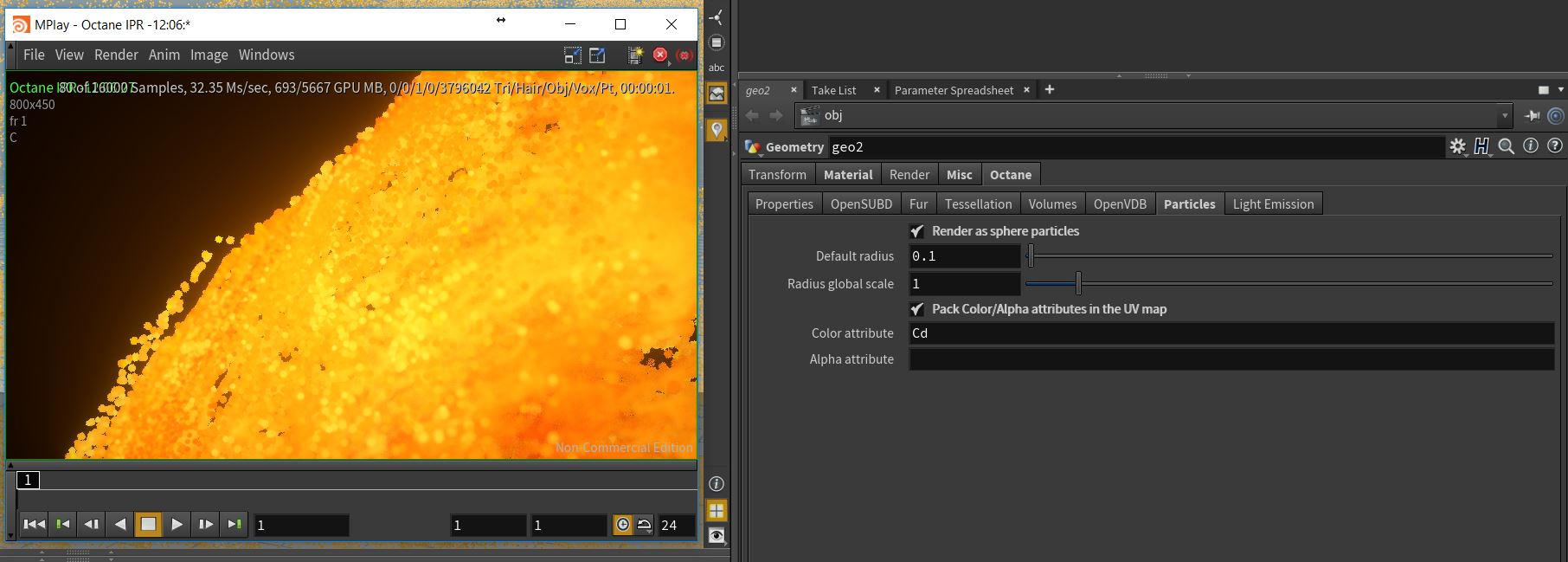
Task: Open help for the Geometry node
Action: pyautogui.click(x=1555, y=145)
